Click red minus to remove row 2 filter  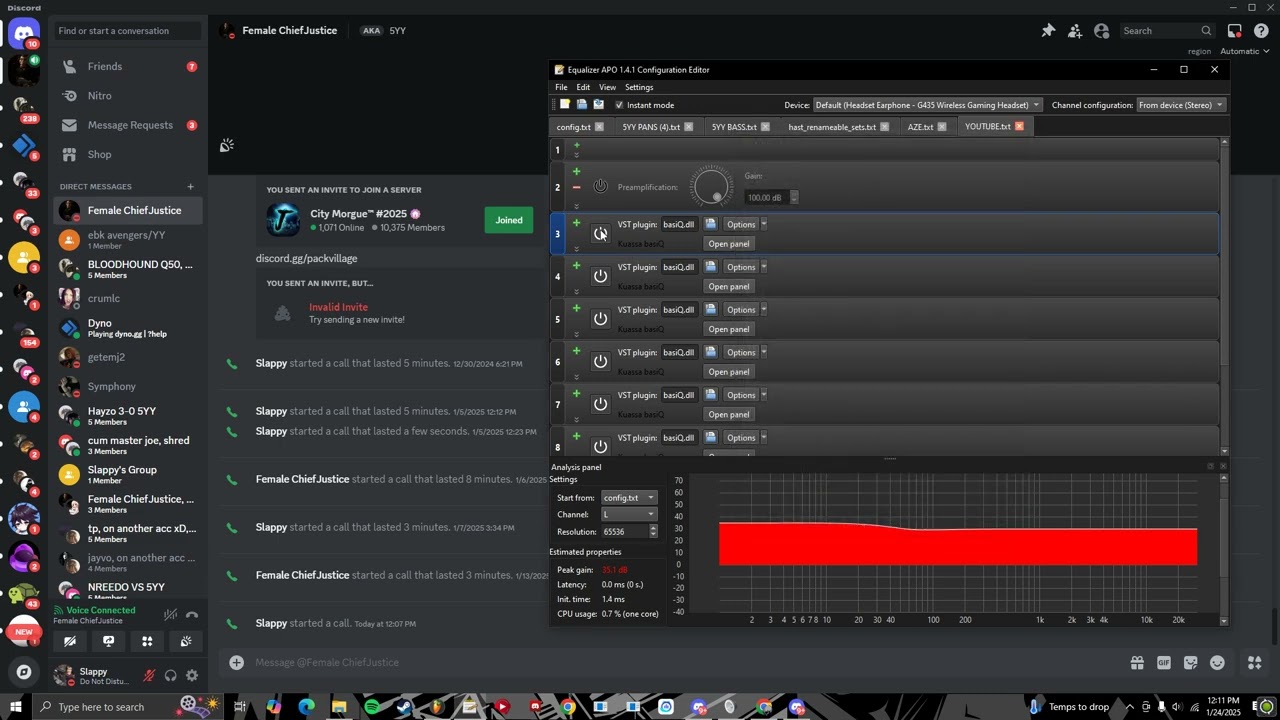coord(576,187)
